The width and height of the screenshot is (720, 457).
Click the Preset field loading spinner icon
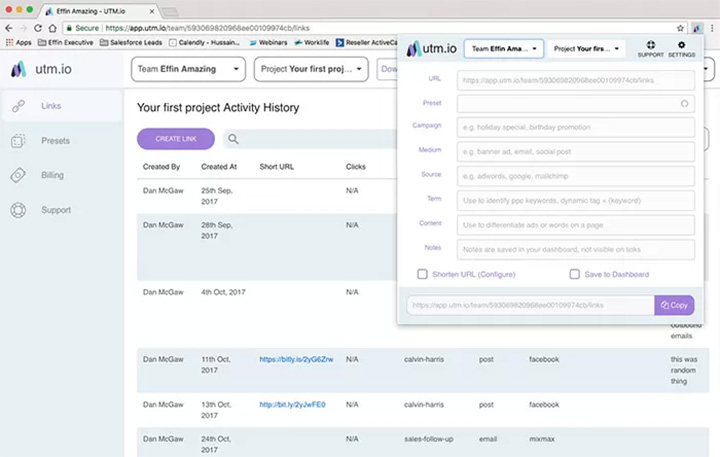point(684,104)
